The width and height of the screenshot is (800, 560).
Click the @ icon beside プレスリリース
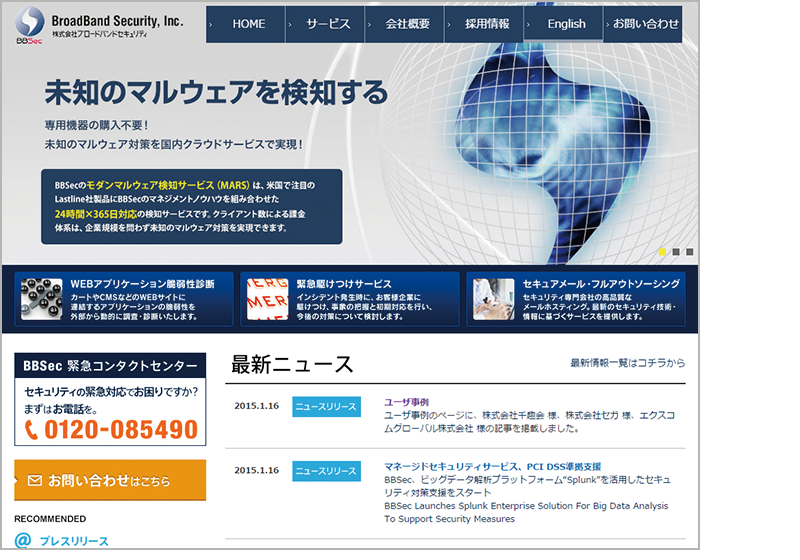pos(23,540)
